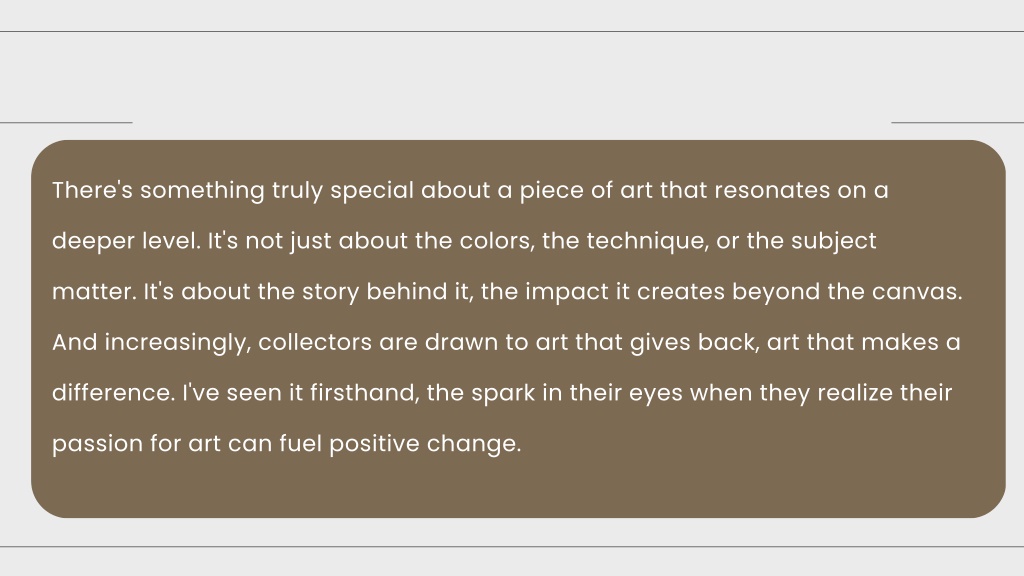Click the word "There's" starting the paragraph
Viewport: 1024px width, 576px height.
(x=92, y=190)
